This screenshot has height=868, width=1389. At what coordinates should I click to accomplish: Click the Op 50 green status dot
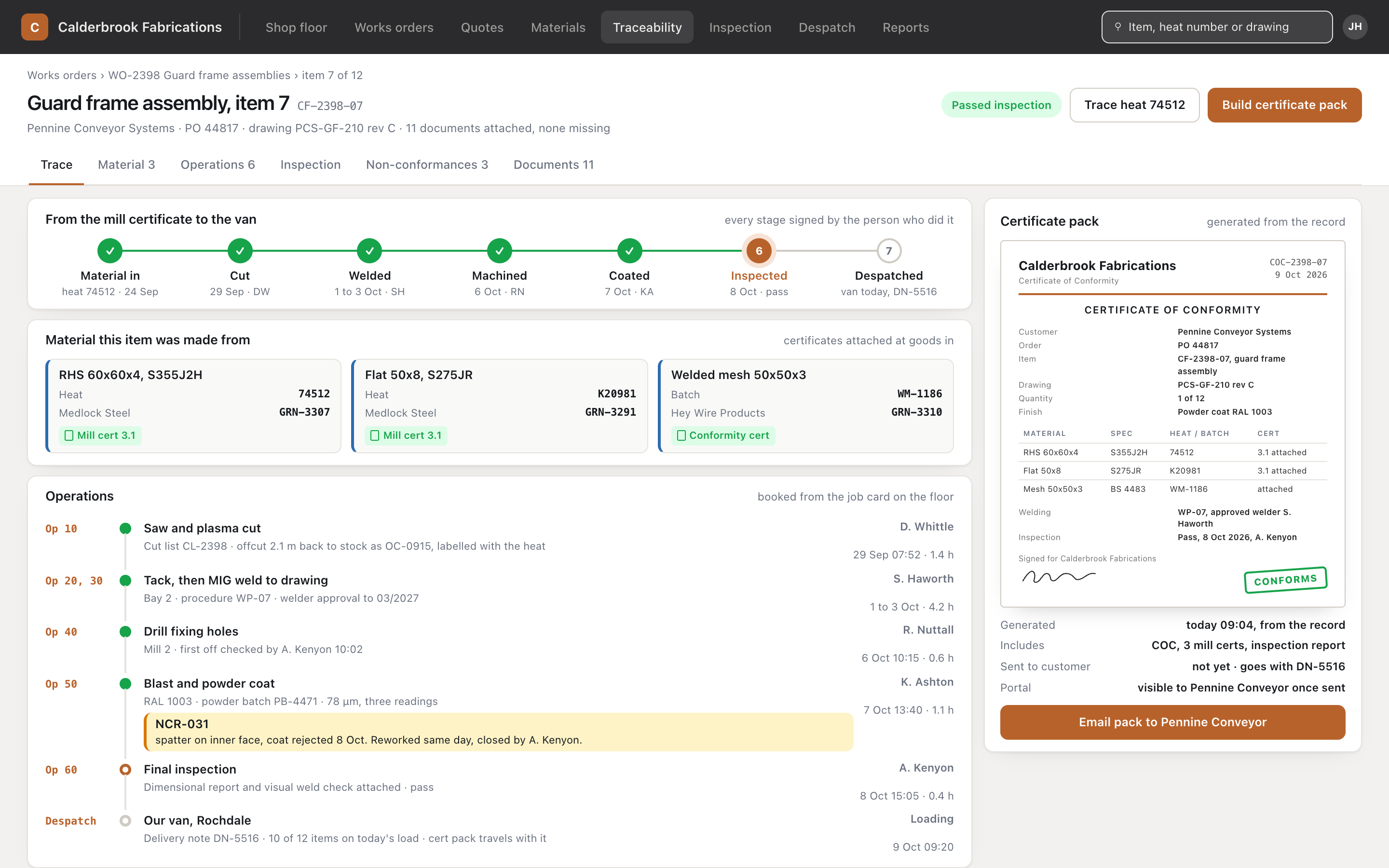point(125,684)
